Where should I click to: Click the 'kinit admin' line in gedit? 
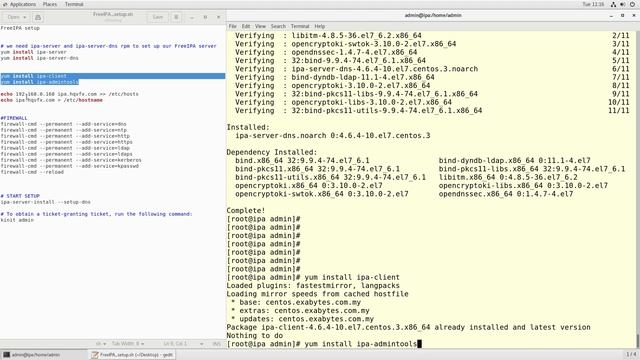pyautogui.click(x=17, y=220)
